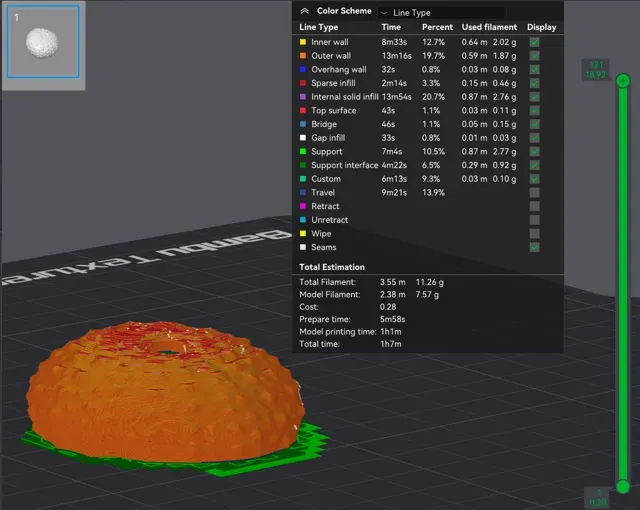Toggle Gap infill display checkbox

click(x=534, y=138)
